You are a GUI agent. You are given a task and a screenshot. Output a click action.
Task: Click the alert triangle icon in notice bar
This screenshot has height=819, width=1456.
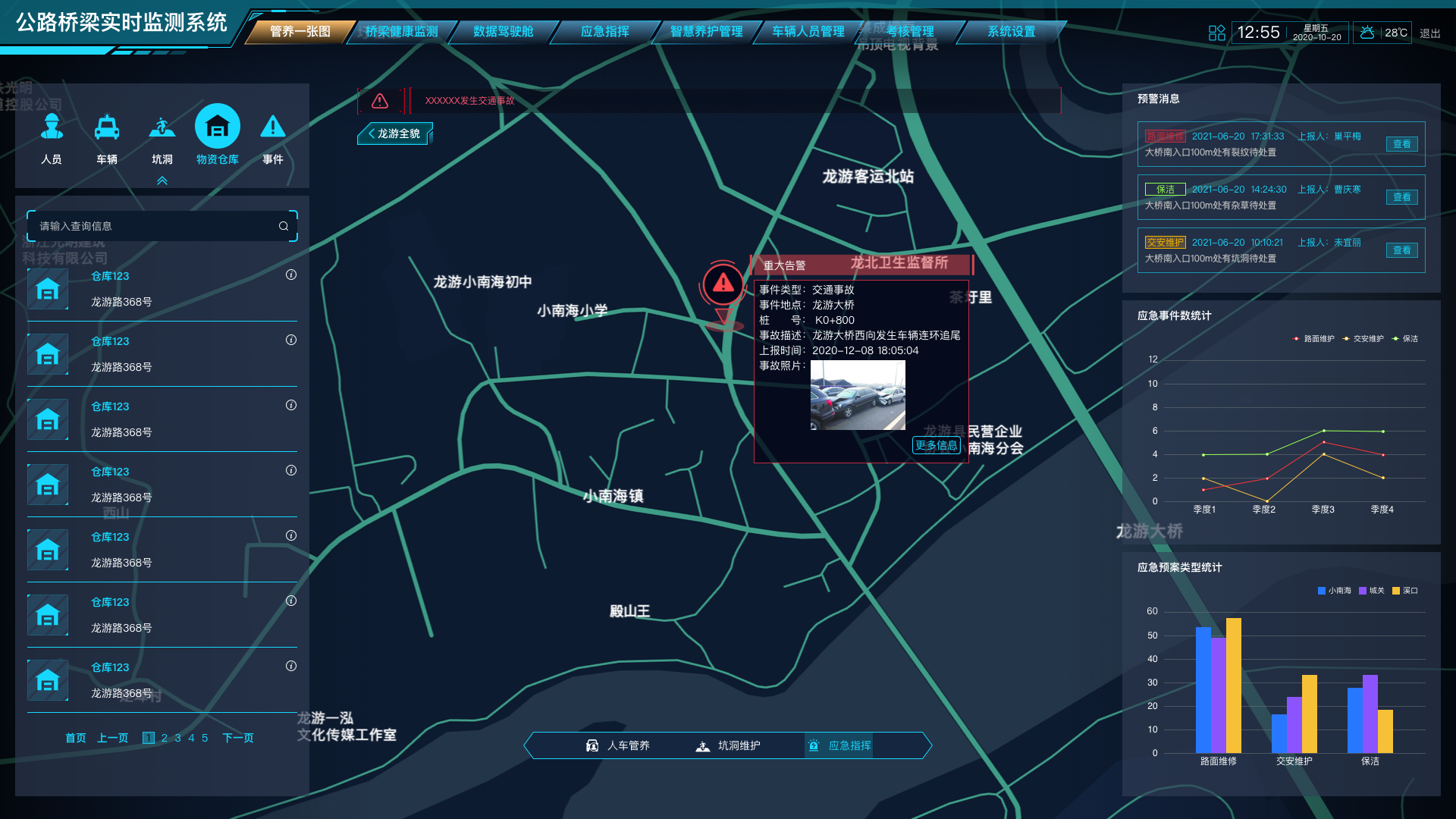tap(380, 101)
